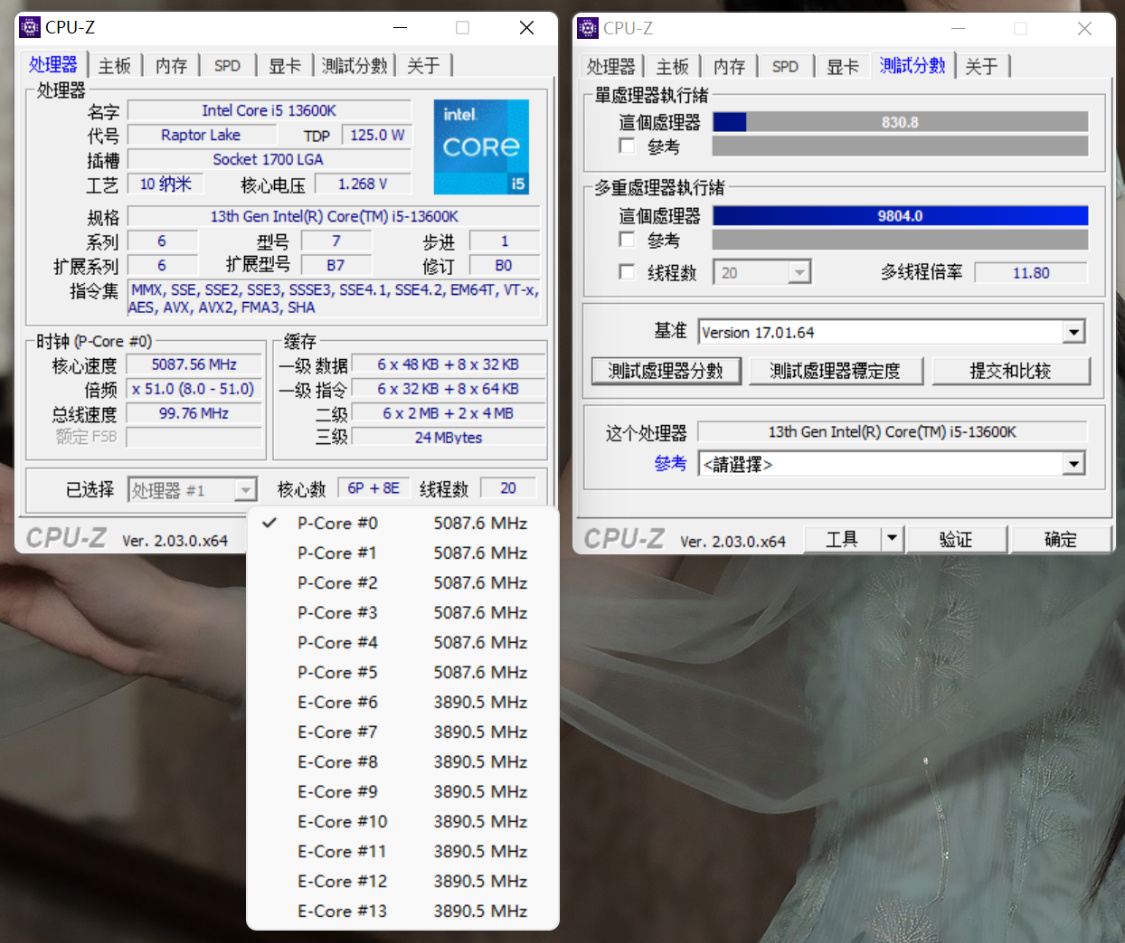This screenshot has width=1125, height=943.
Task: Open 内存 tab in right window
Action: (729, 67)
